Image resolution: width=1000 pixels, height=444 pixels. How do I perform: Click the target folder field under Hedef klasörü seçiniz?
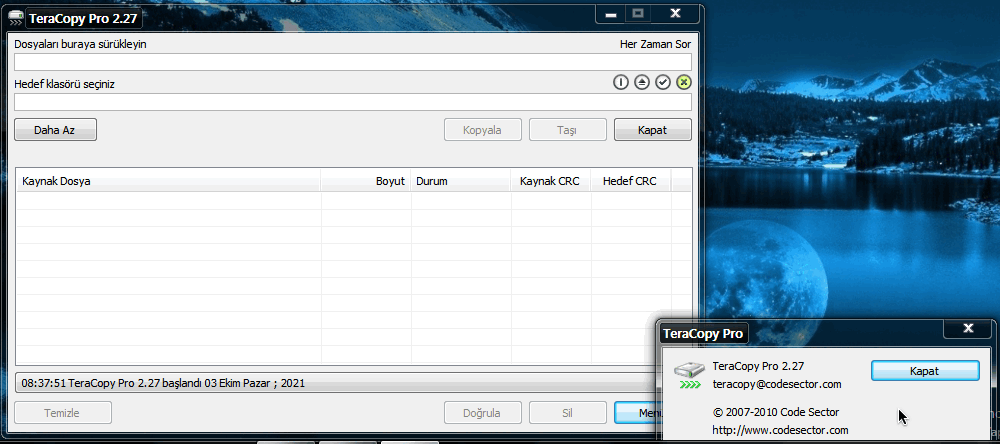pos(353,102)
